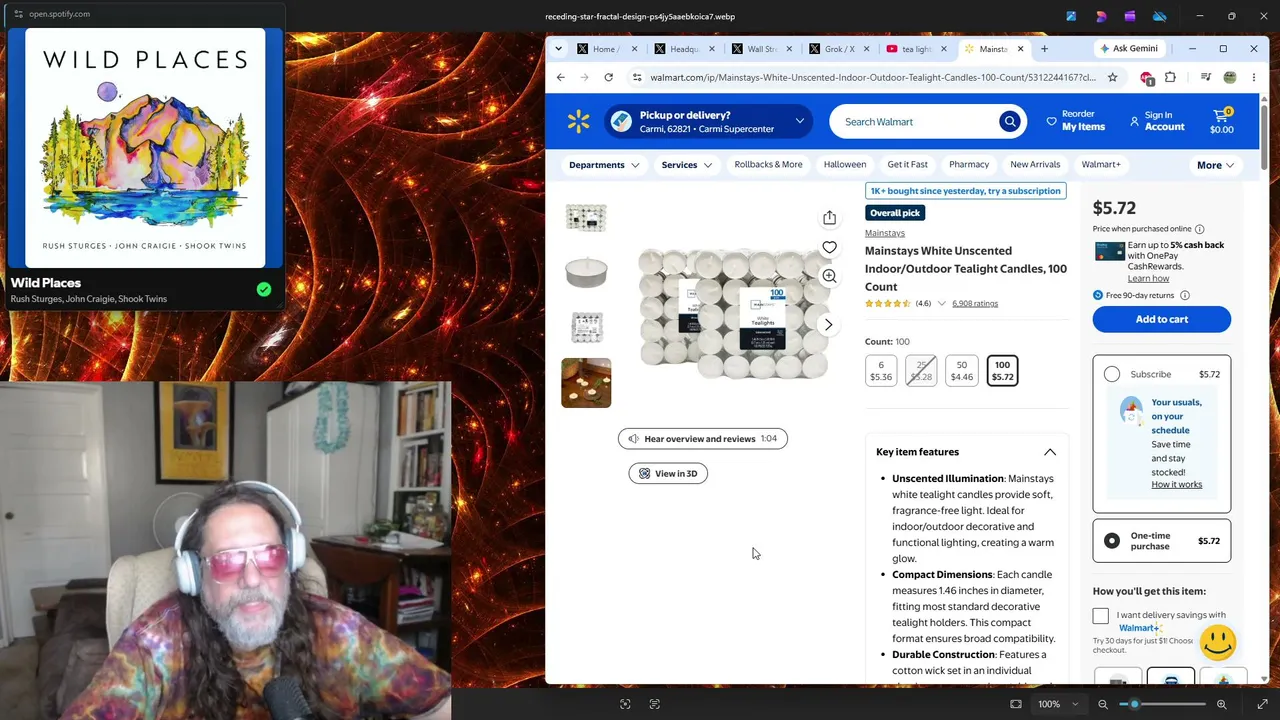Image resolution: width=1280 pixels, height=720 pixels.
Task: Click green saved checkmark on Wild Places
Action: [263, 290]
